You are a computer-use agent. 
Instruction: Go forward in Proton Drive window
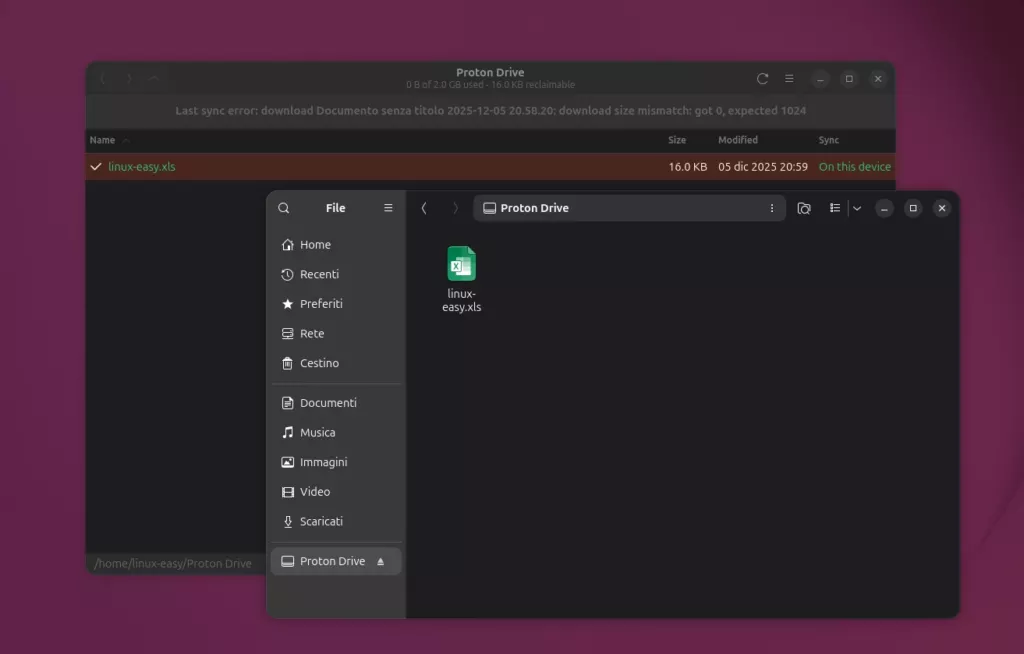point(129,78)
